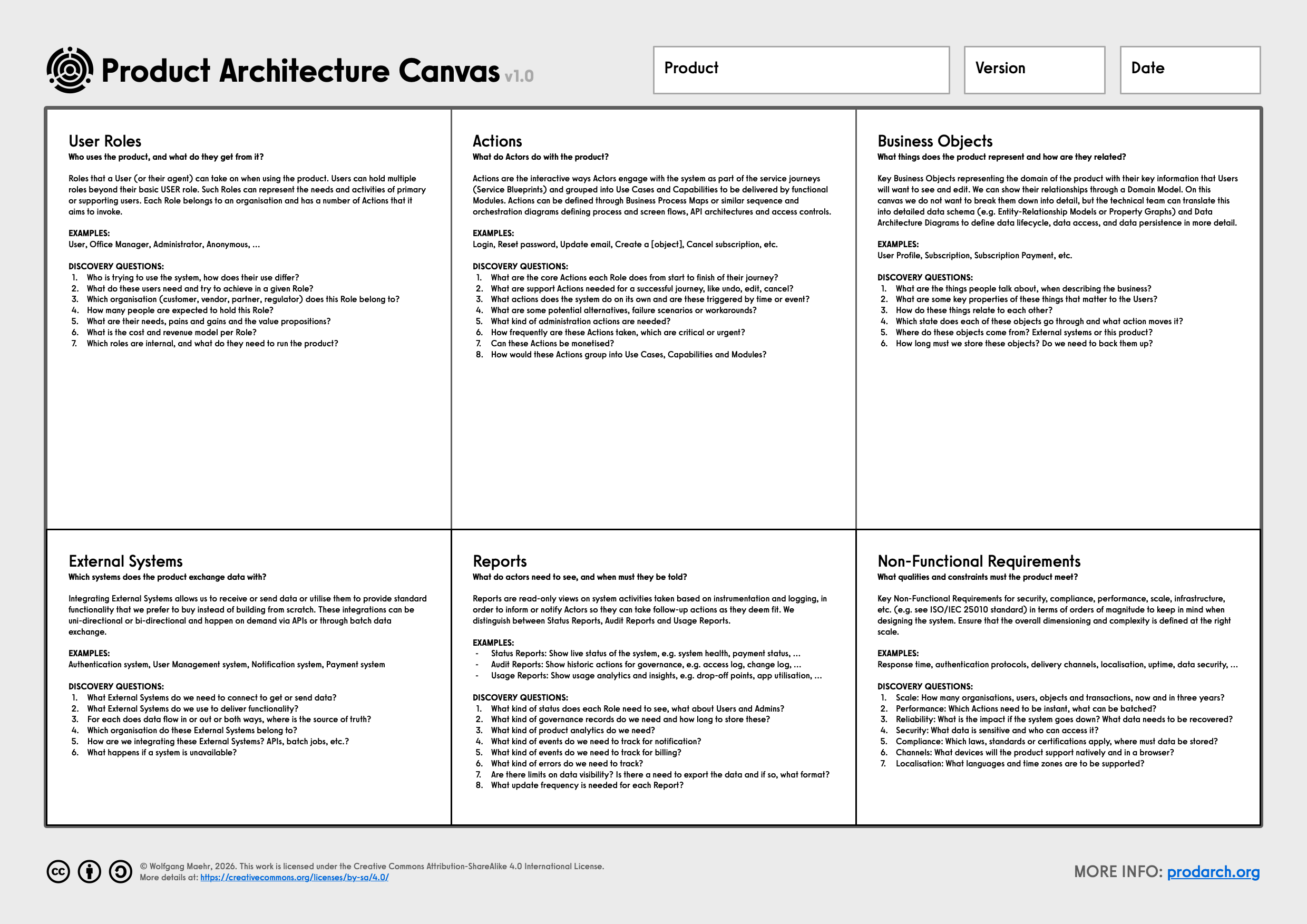This screenshot has width=1307, height=924.
Task: Click 'Audit Reports: Show historic actions' bullet
Action: click(646, 665)
